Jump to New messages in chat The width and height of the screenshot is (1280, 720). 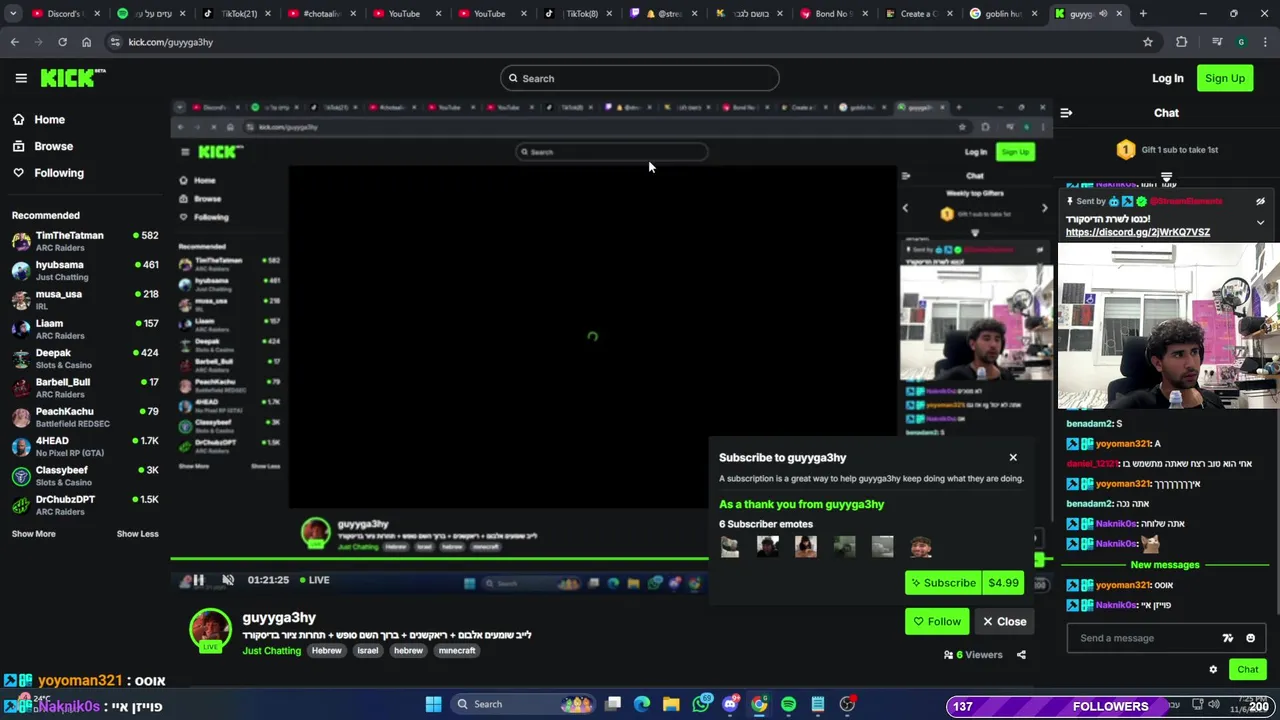1165,565
